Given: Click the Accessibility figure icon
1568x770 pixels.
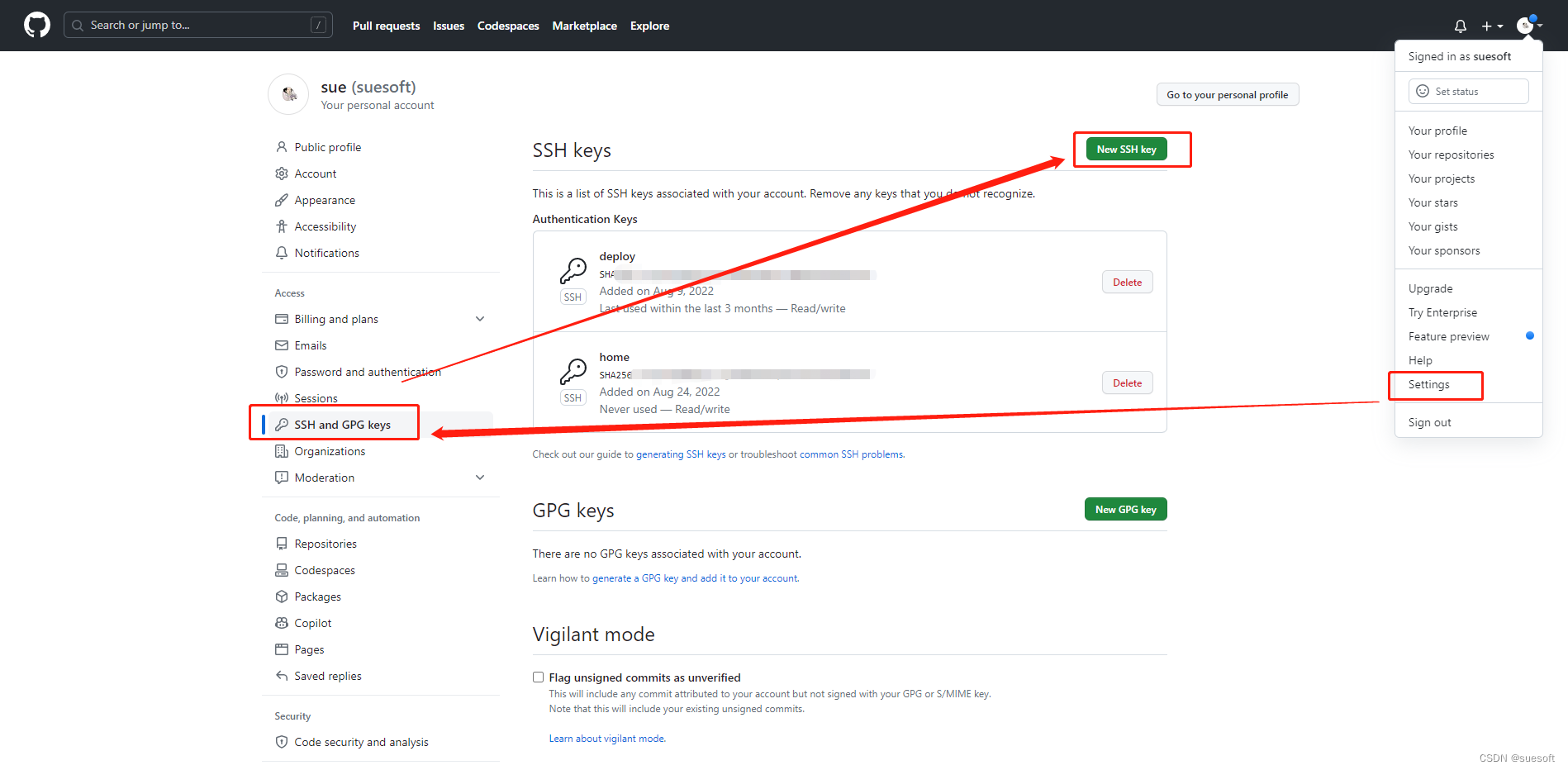Looking at the screenshot, I should pos(282,226).
